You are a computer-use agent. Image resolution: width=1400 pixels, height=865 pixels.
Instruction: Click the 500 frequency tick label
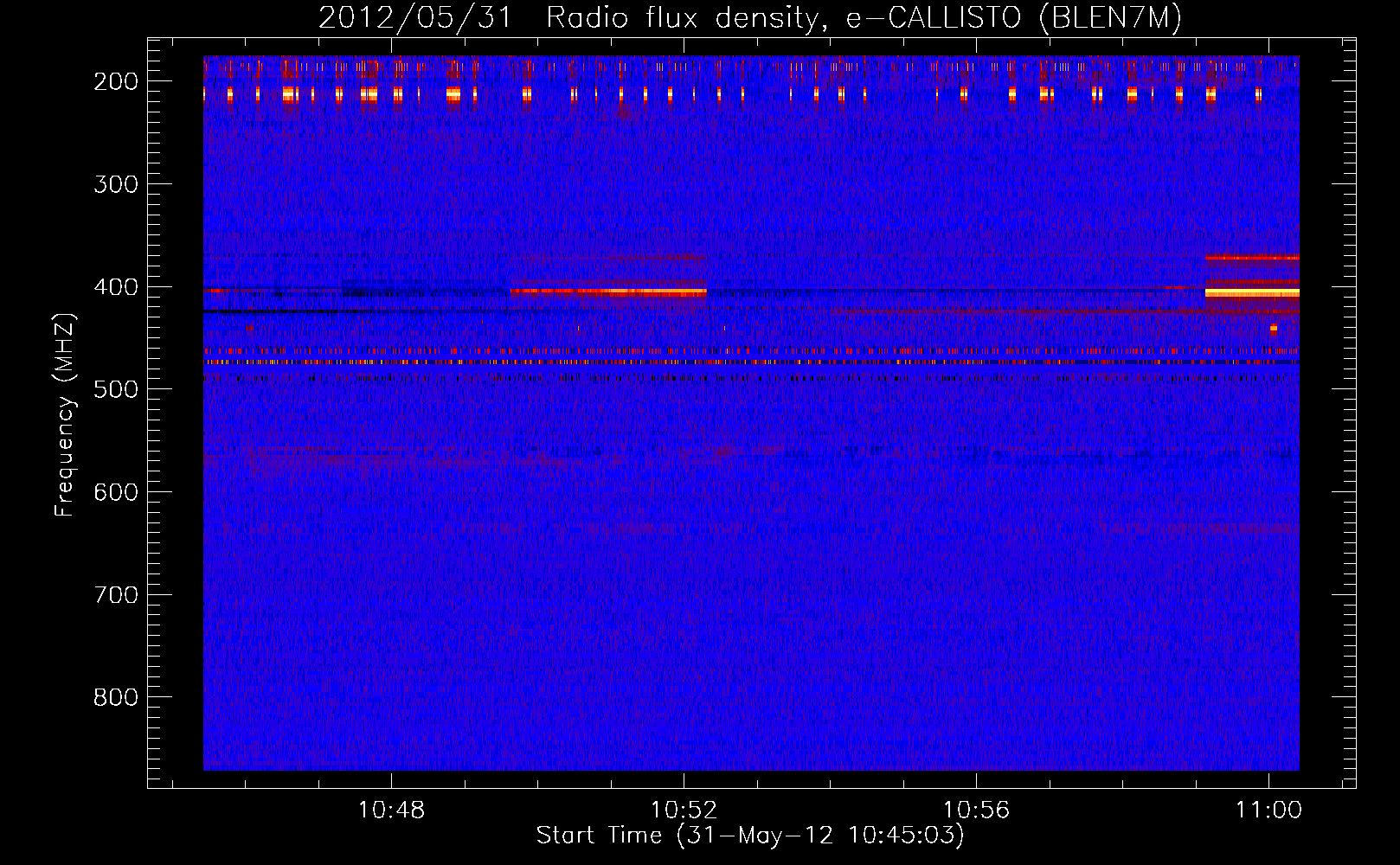coord(115,389)
